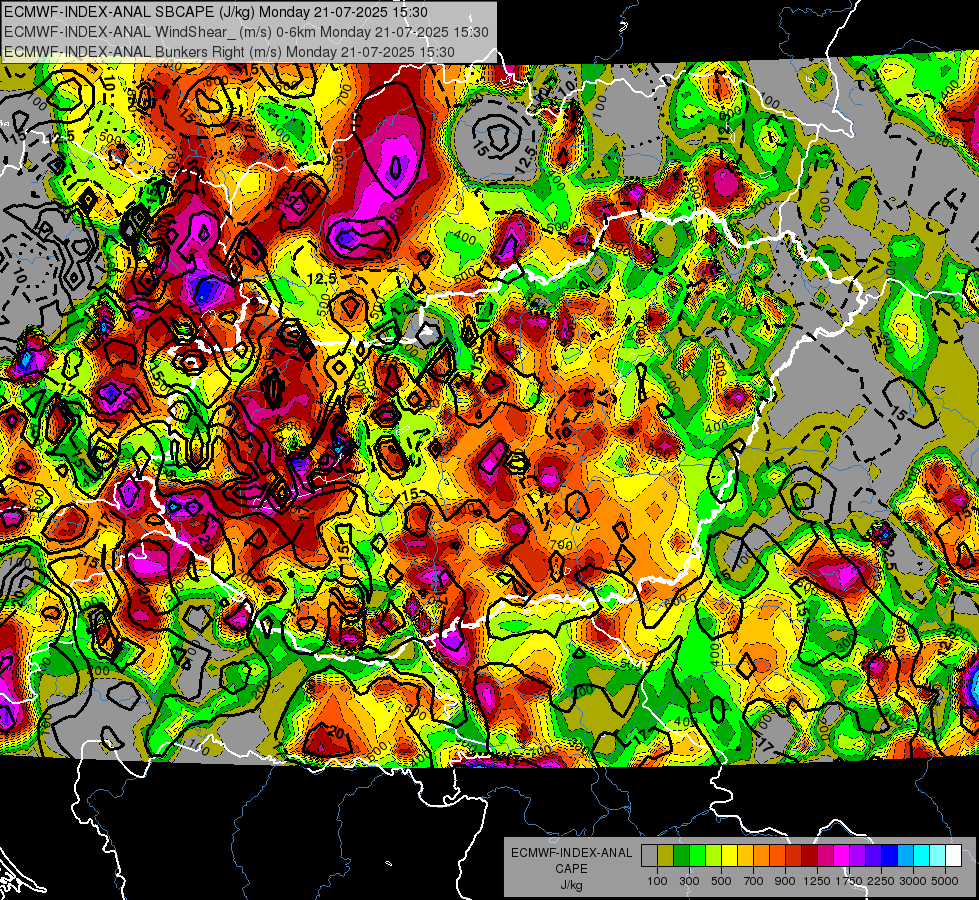Click the legend's 900 value label
This screenshot has width=979, height=900.
(x=785, y=881)
